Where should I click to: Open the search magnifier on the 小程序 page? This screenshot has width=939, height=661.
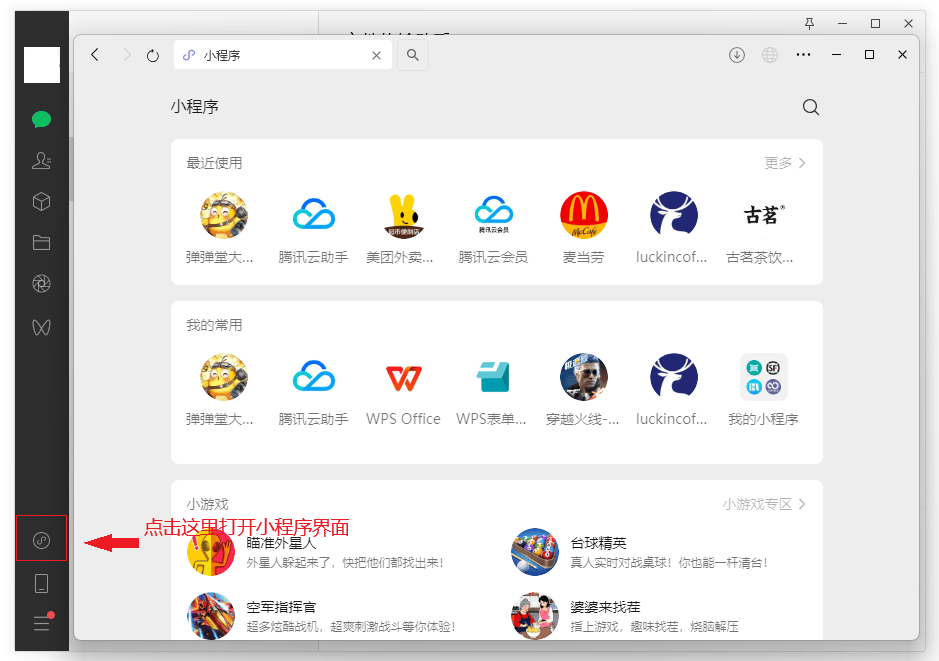click(810, 106)
